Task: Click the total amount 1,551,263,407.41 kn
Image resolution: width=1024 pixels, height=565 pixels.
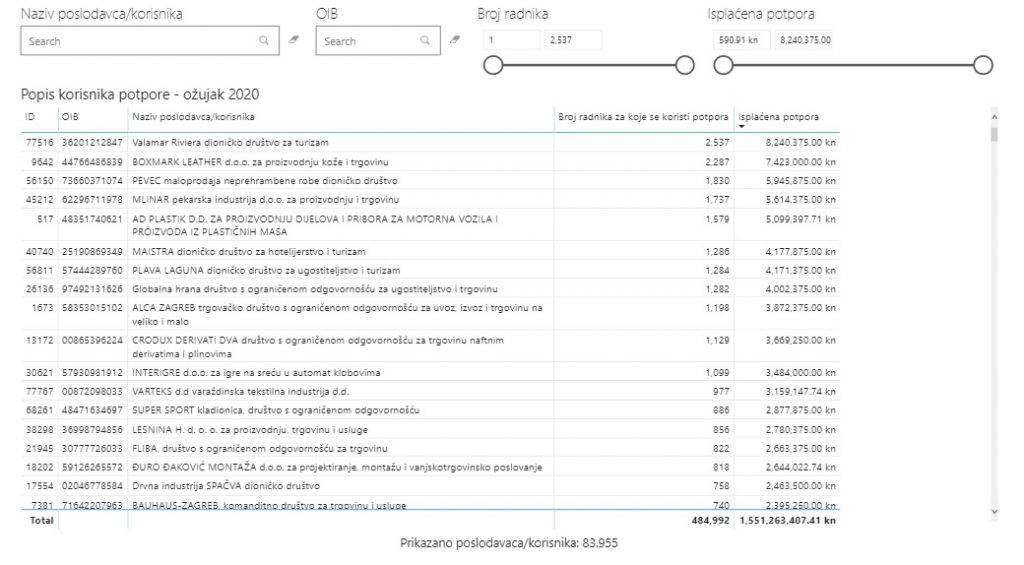Action: [x=788, y=521]
